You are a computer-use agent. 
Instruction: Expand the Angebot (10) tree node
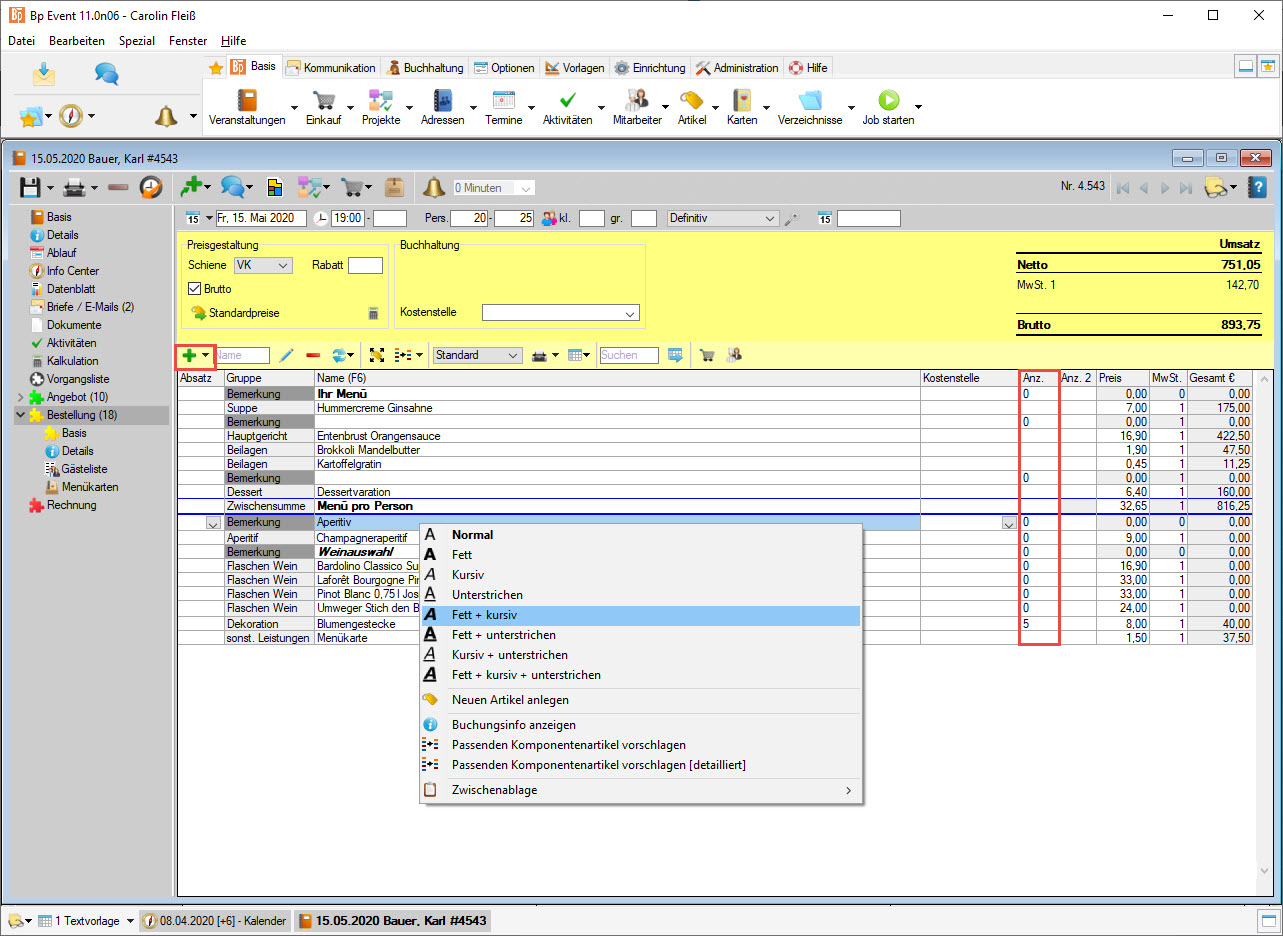click(21, 397)
